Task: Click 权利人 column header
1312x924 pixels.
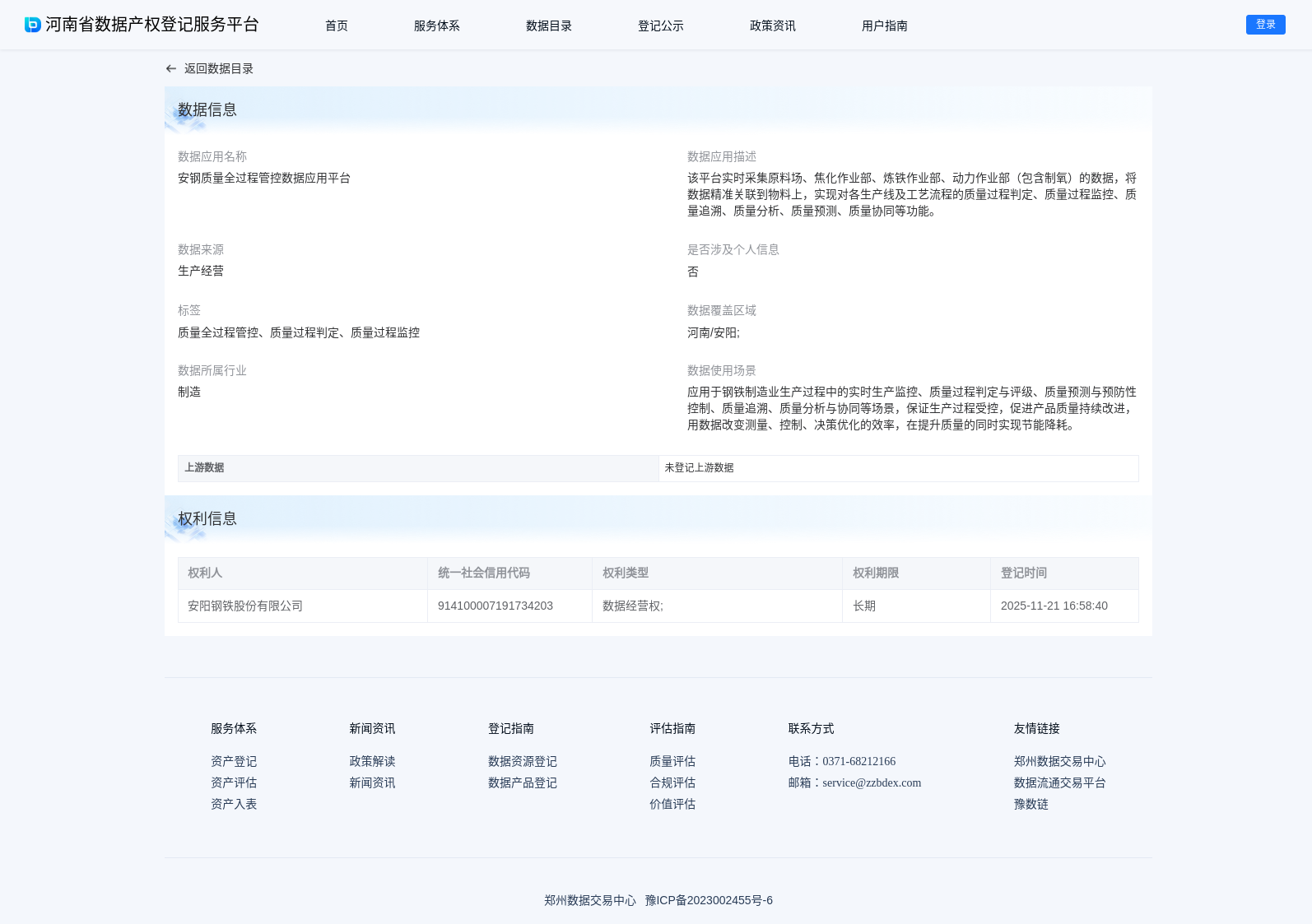Action: (303, 573)
